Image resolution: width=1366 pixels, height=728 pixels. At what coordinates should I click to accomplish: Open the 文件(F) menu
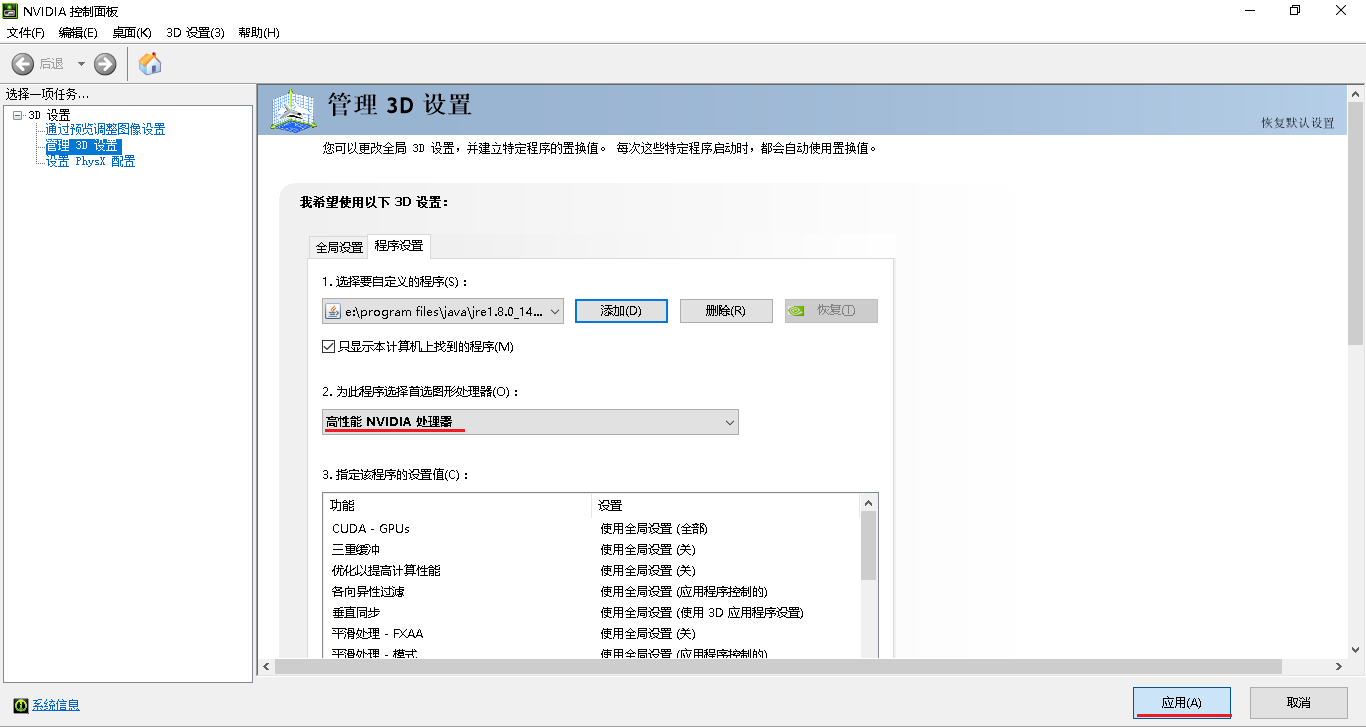tap(26, 32)
